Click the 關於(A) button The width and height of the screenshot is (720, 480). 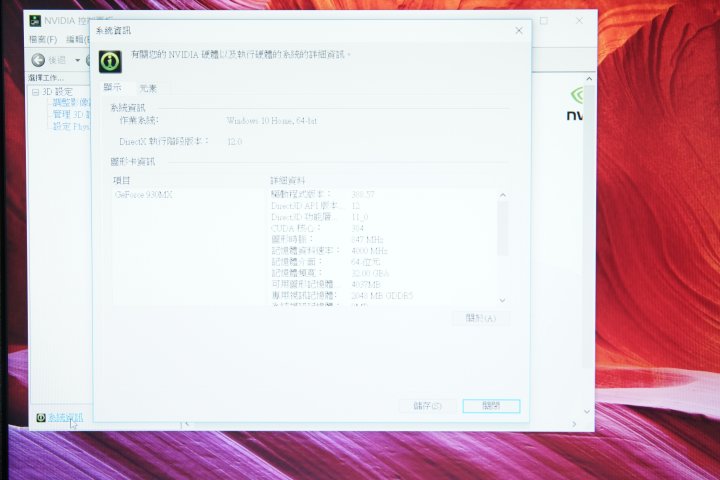[481, 318]
